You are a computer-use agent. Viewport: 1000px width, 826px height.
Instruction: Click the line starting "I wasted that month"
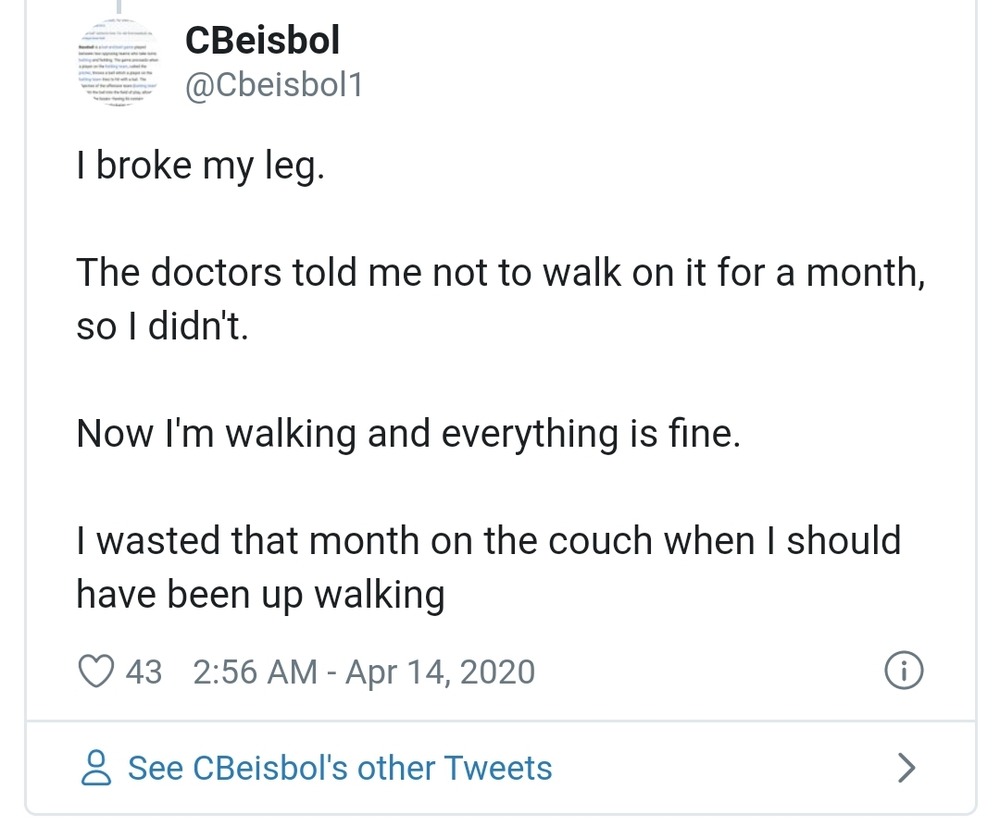click(x=488, y=541)
